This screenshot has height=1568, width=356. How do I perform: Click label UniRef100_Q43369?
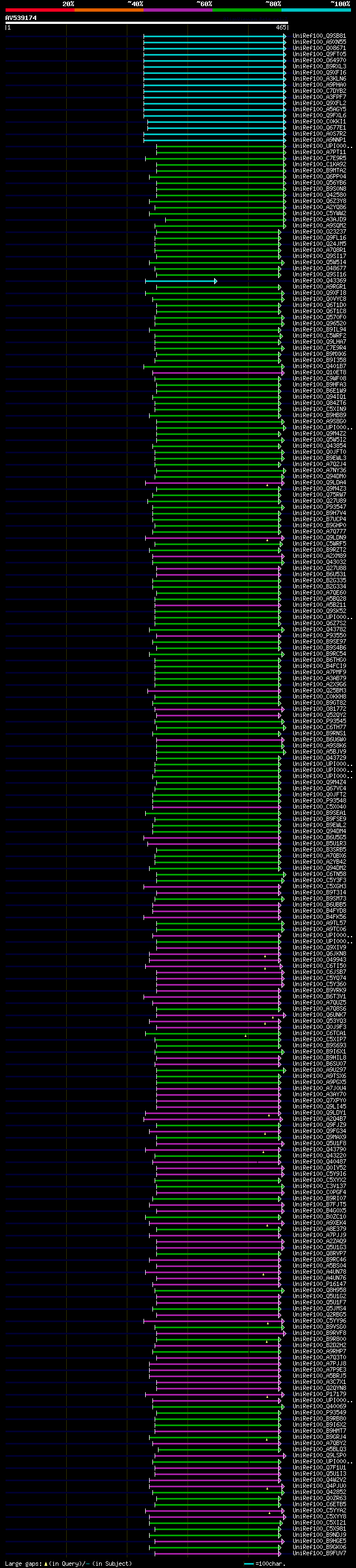coord(319,280)
